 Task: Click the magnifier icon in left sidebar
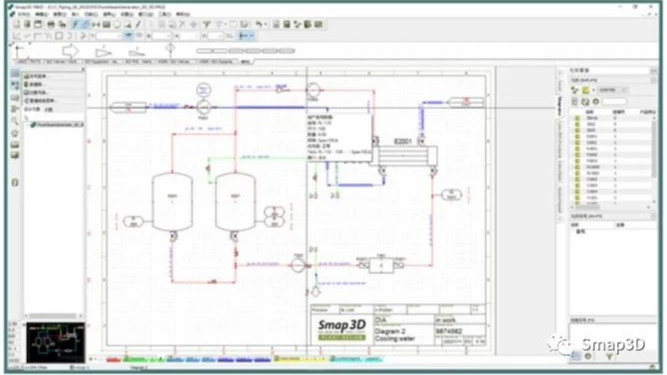(x=15, y=121)
